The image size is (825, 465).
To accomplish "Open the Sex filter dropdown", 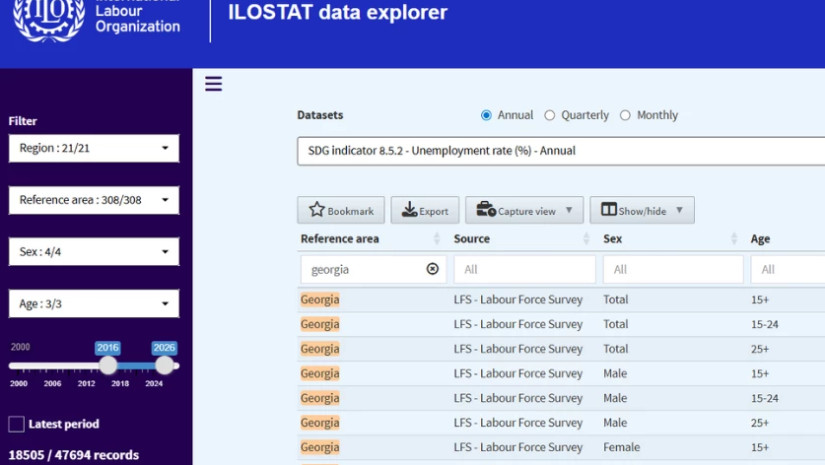I will coord(94,252).
